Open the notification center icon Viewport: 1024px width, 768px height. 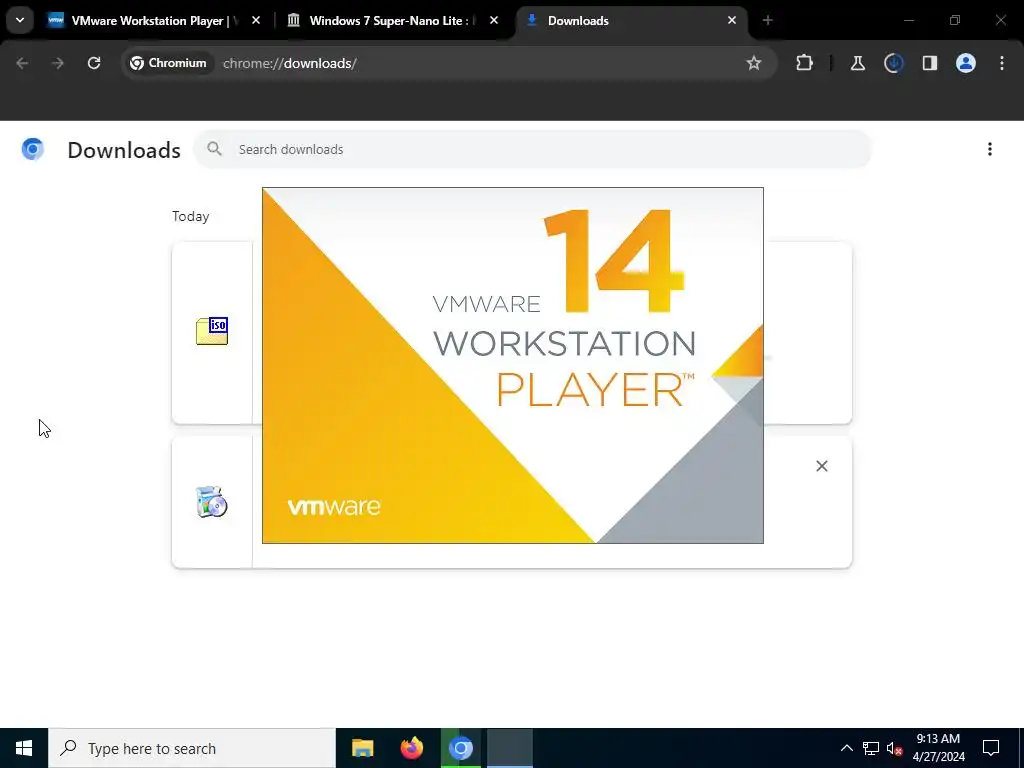pyautogui.click(x=991, y=748)
